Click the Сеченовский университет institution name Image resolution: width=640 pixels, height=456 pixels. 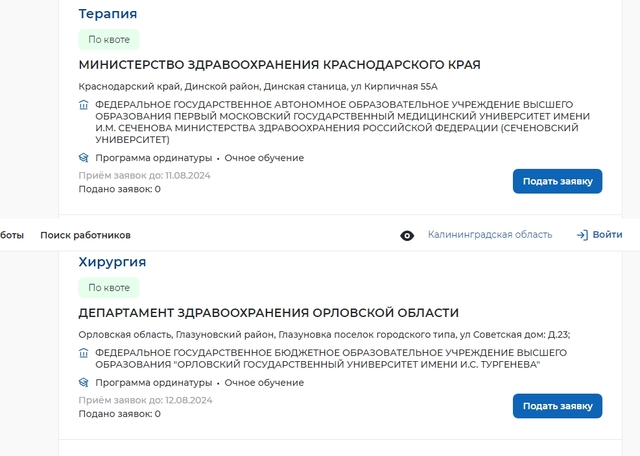click(x=333, y=122)
